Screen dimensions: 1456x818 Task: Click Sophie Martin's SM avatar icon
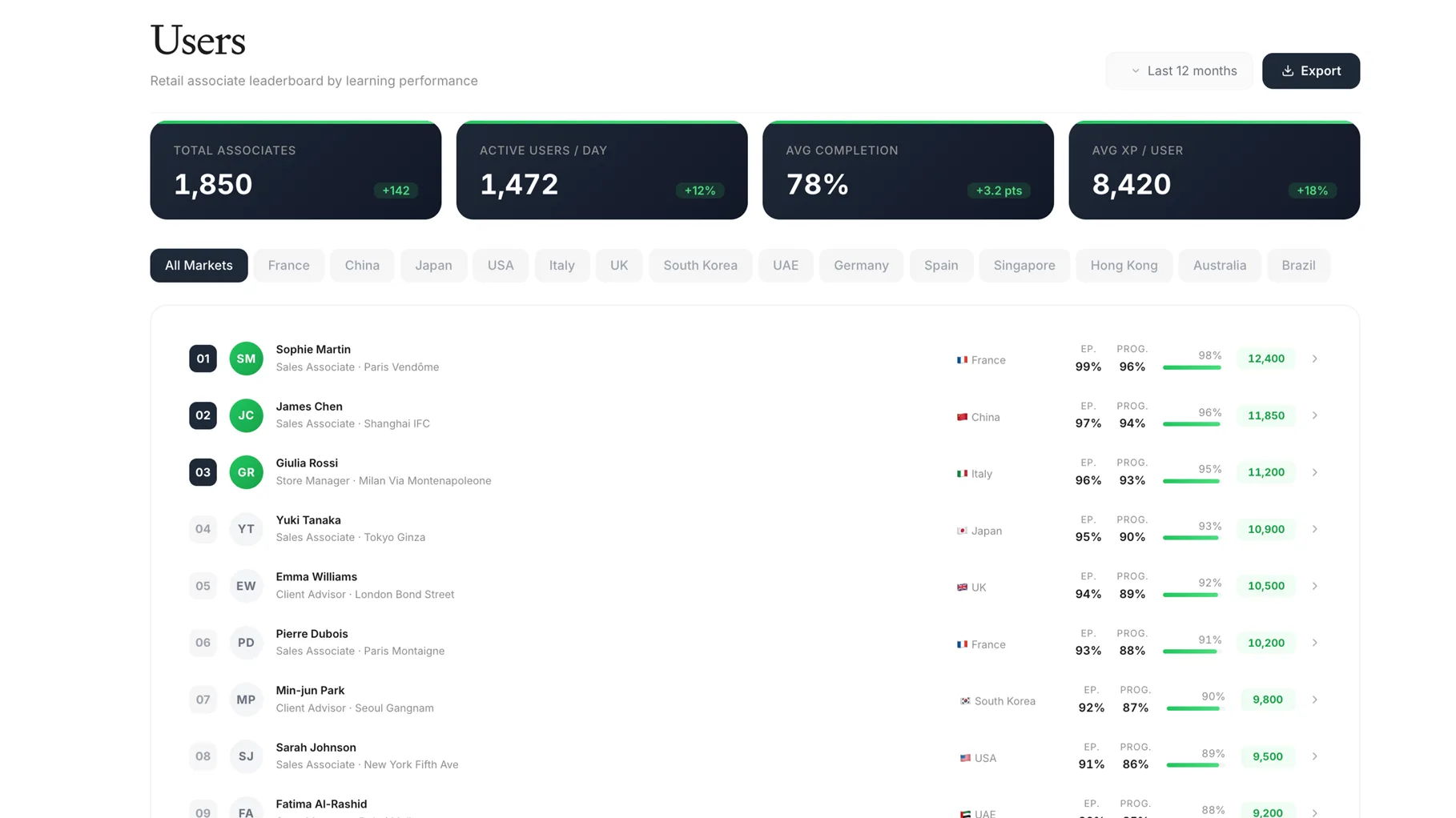[246, 359]
